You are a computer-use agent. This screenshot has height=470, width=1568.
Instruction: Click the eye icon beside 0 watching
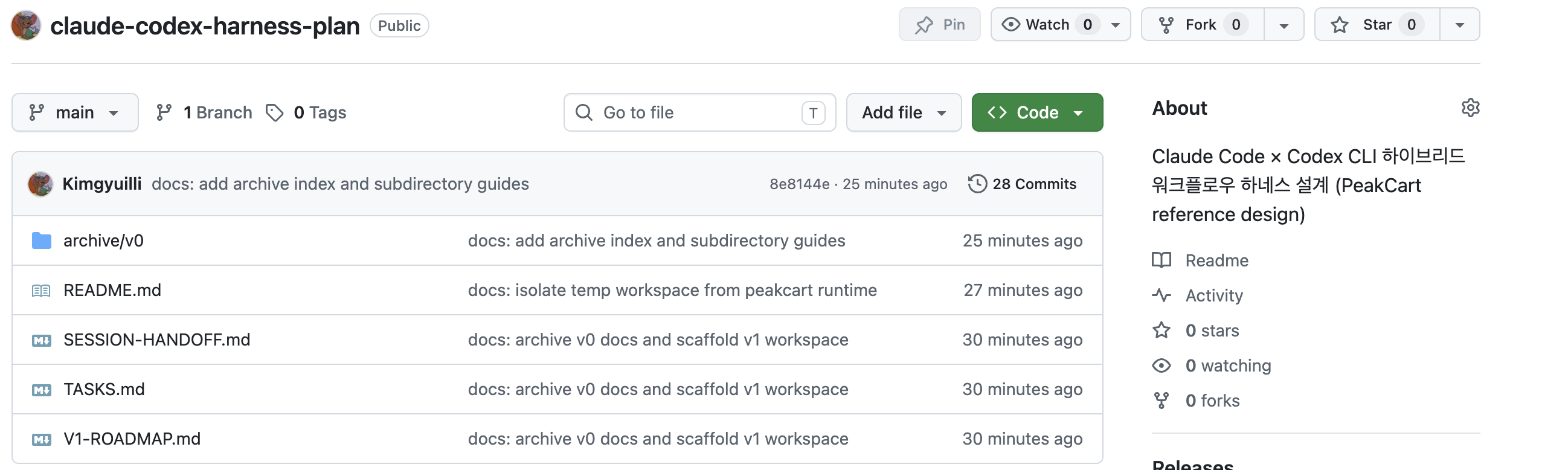(1161, 366)
